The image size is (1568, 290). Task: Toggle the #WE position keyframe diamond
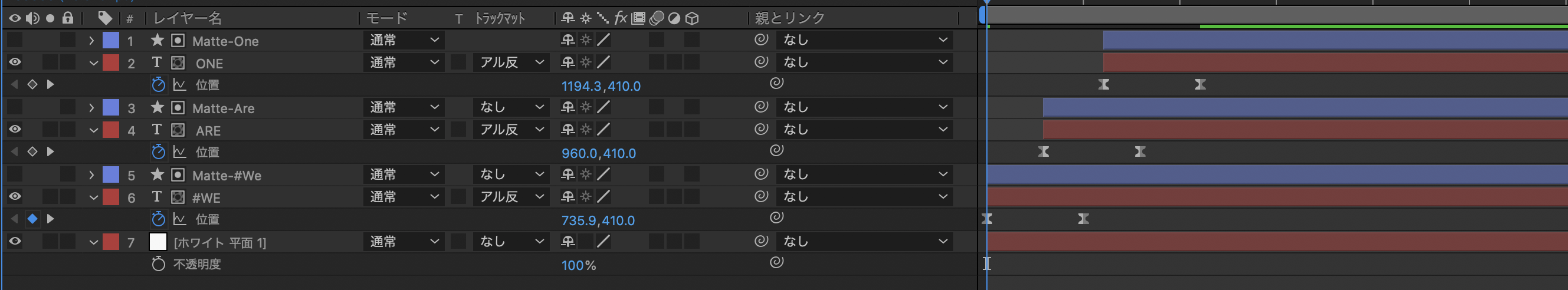click(x=33, y=219)
